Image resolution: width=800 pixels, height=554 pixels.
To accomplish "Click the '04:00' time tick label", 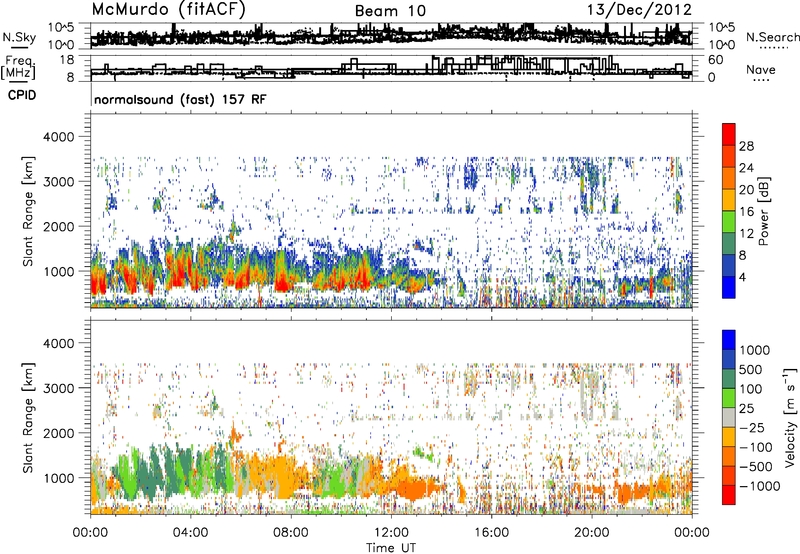I will 190,533.
